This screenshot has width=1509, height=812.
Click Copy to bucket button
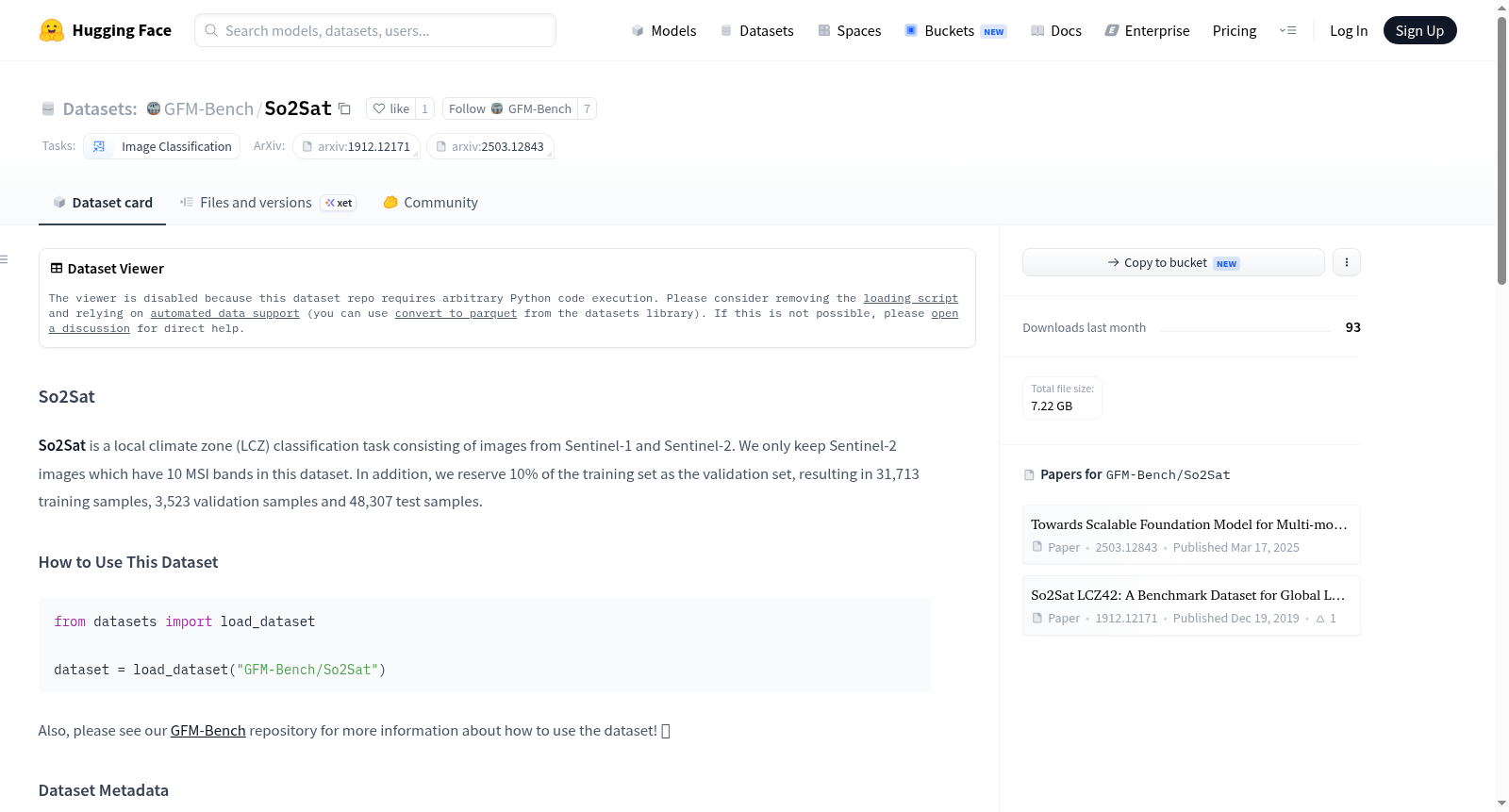tap(1173, 262)
